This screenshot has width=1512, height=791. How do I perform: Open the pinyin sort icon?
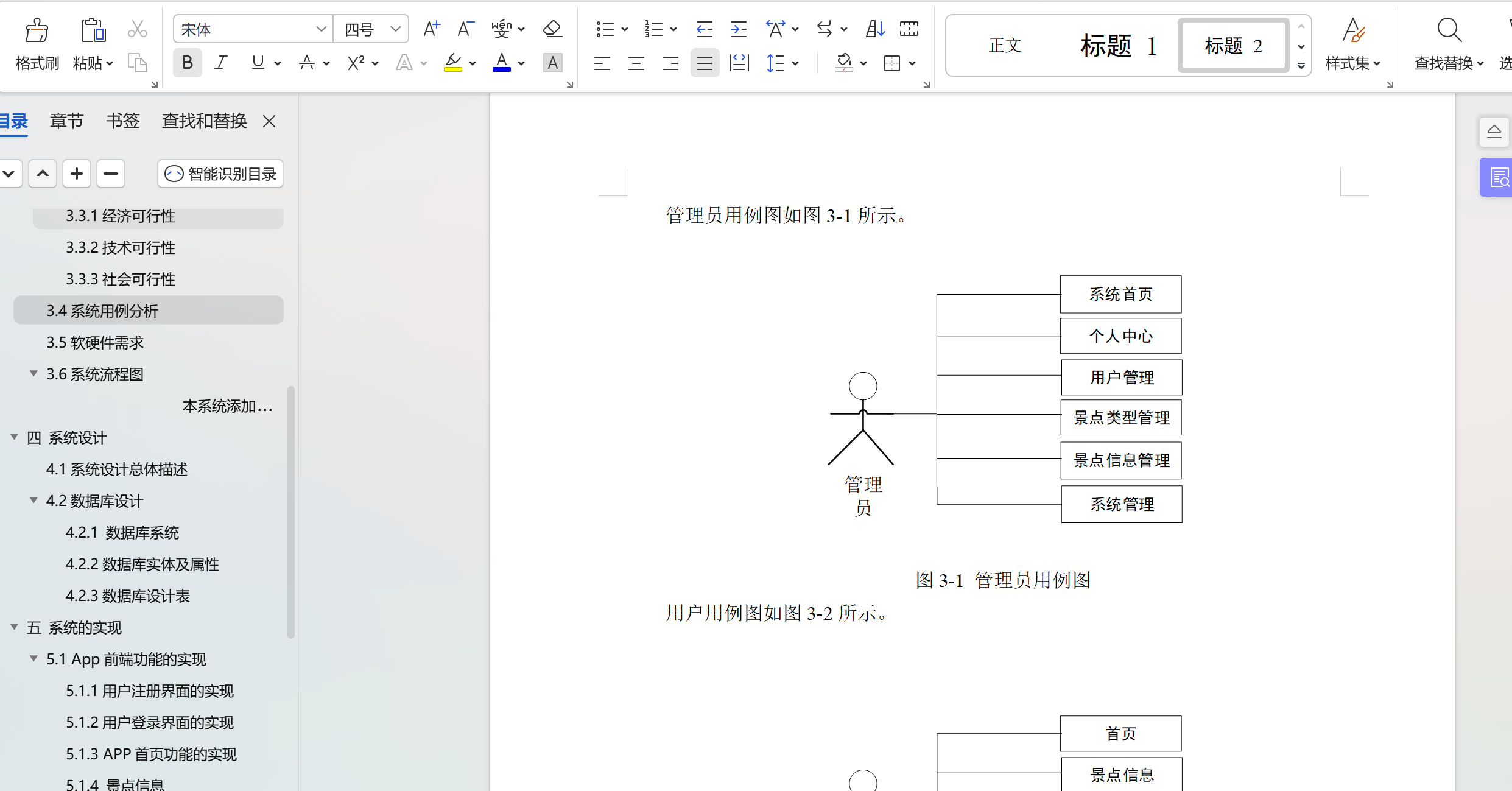coord(503,29)
